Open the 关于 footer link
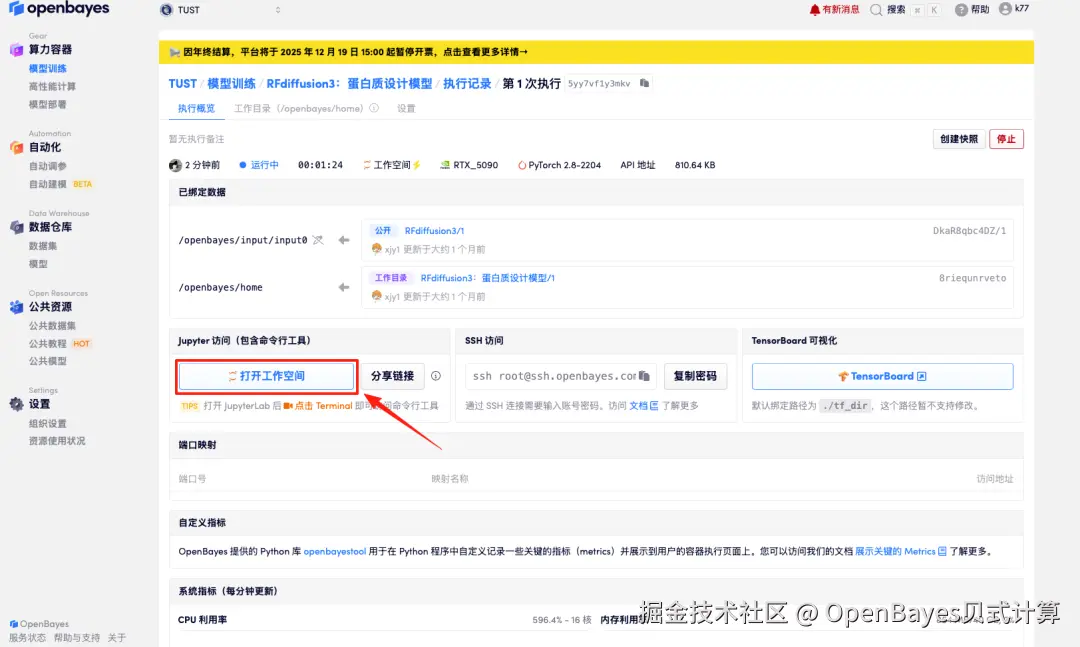Screen dimensions: 1080x647 click(x=116, y=638)
